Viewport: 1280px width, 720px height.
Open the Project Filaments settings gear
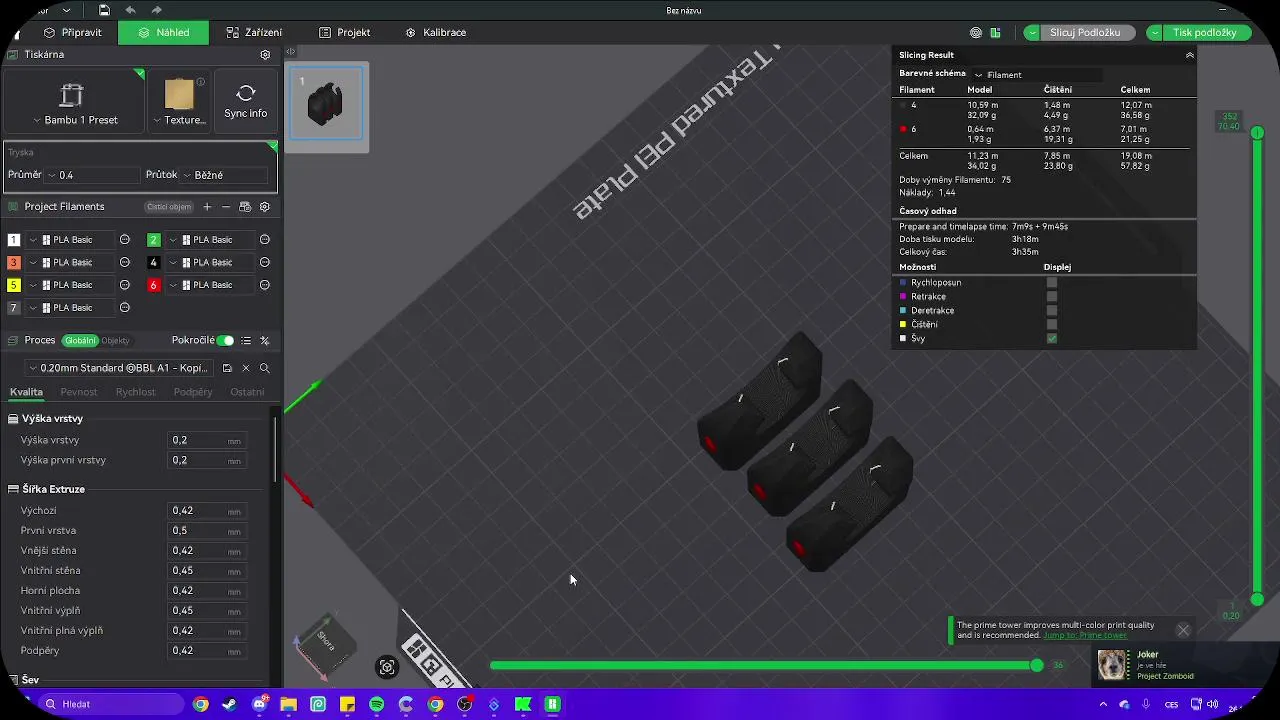pos(265,207)
